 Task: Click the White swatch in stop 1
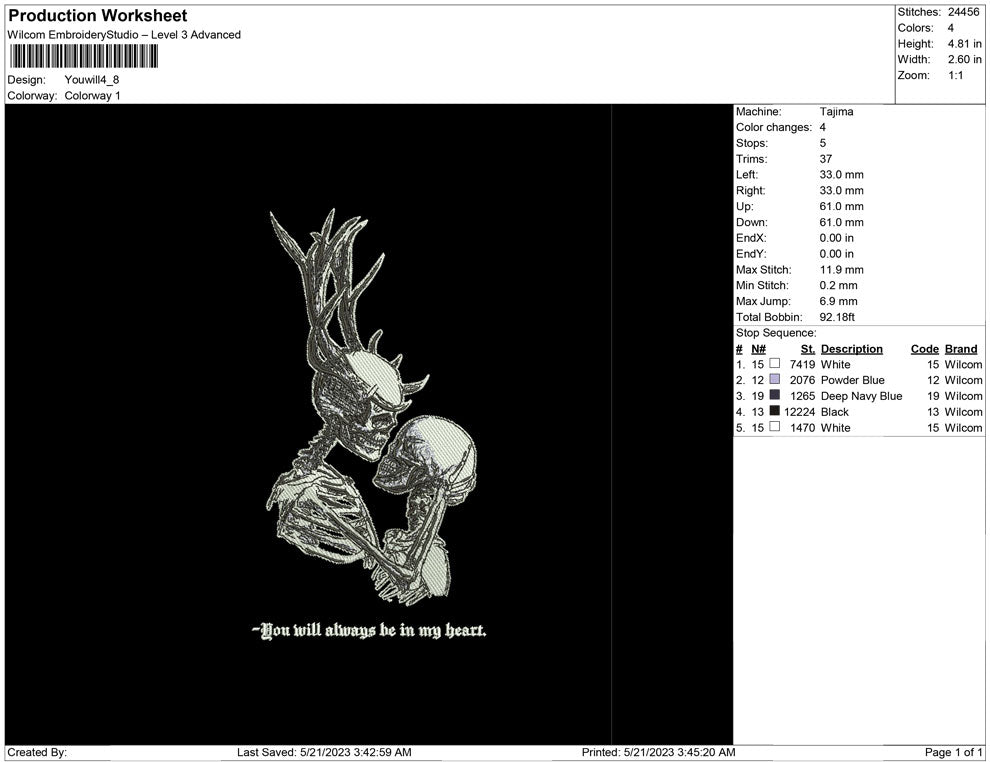(774, 364)
